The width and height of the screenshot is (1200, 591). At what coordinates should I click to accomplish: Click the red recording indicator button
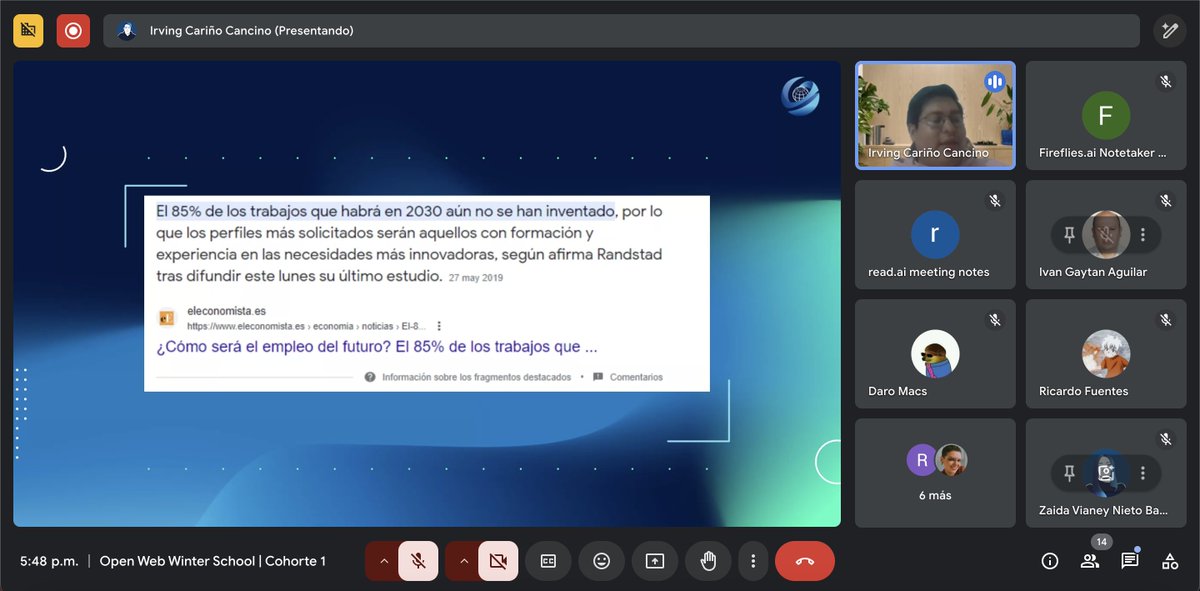click(x=73, y=30)
